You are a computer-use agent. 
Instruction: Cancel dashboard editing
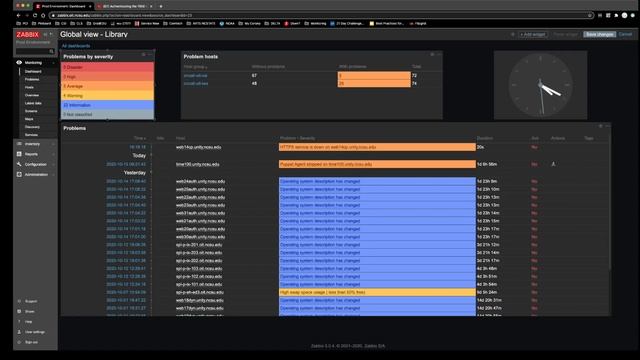pyautogui.click(x=625, y=34)
